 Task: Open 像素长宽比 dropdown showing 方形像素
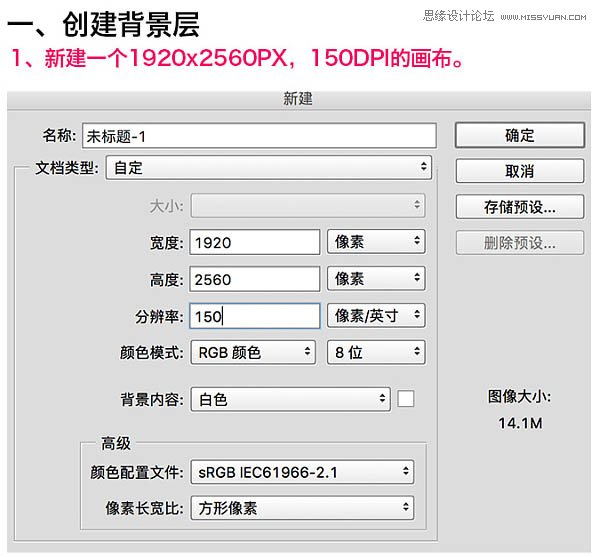pyautogui.click(x=302, y=508)
